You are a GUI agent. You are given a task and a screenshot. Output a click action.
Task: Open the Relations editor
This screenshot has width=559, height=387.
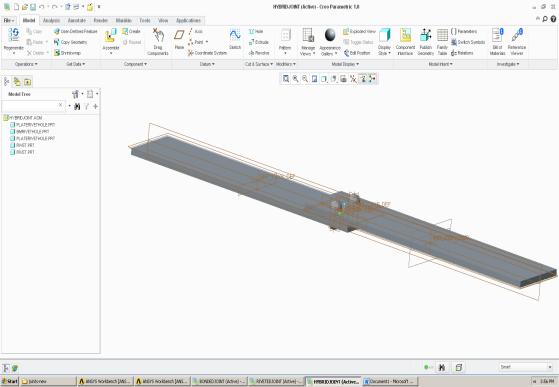(x=462, y=53)
